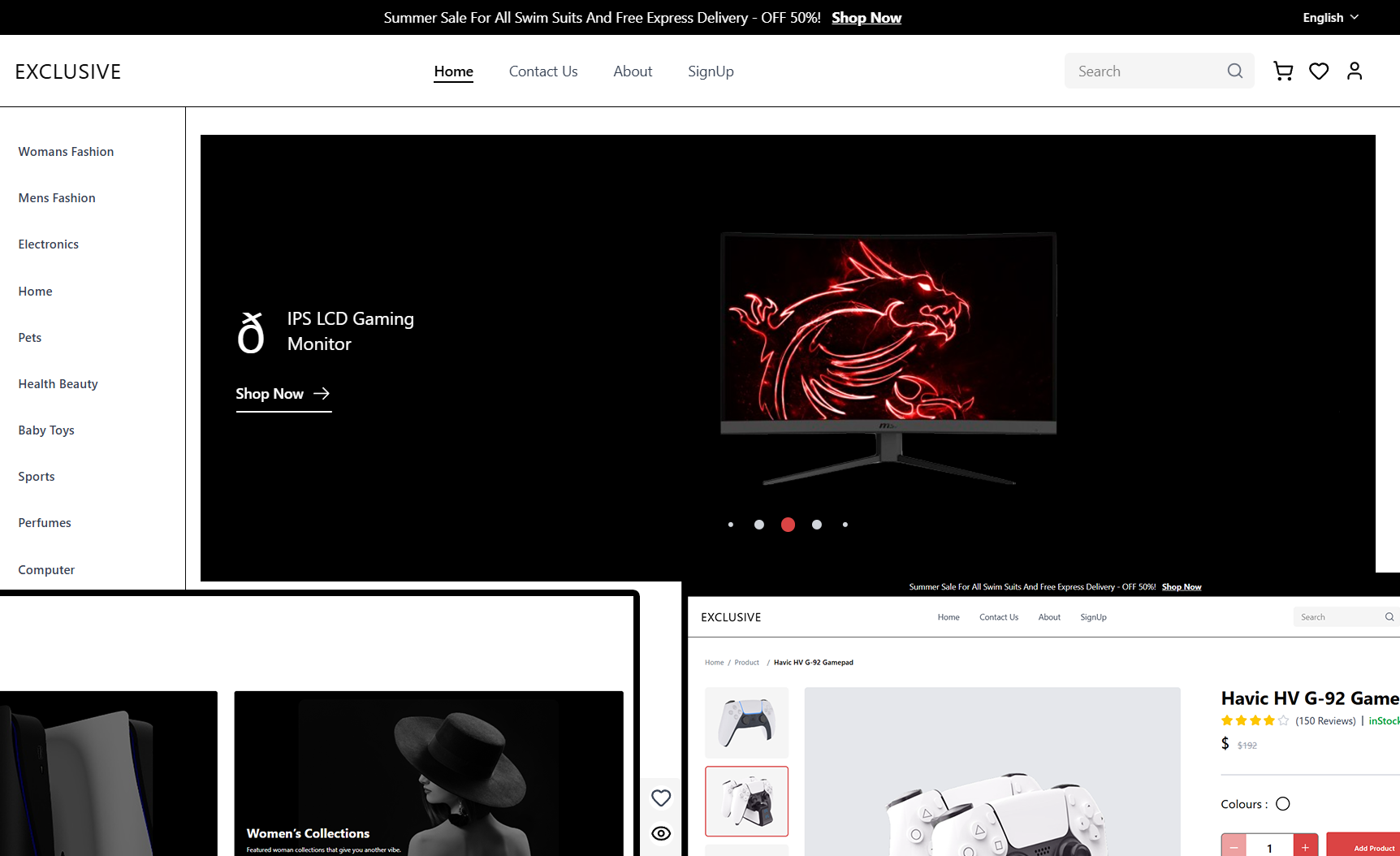The width and height of the screenshot is (1400, 856).
Task: Click Shop Now under IPS LCD Gaming Monitor
Action: (270, 394)
